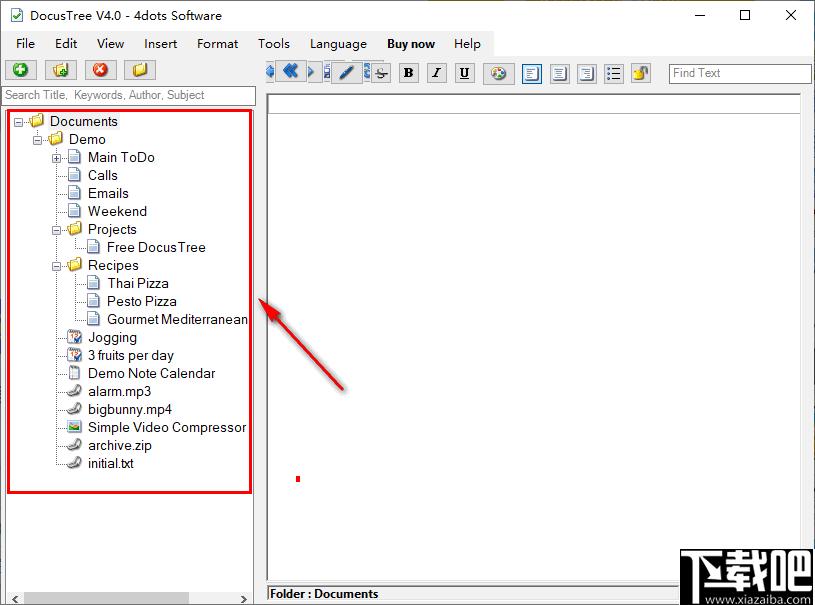Select the Documents folder in tree
The image size is (815, 605).
point(84,121)
